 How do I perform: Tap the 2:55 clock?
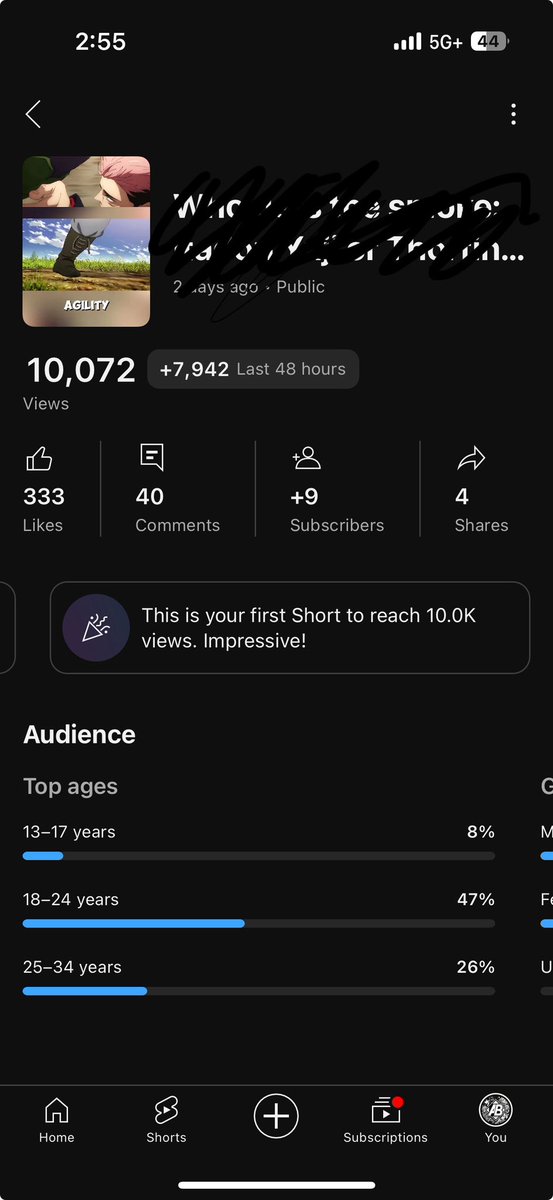tap(101, 42)
